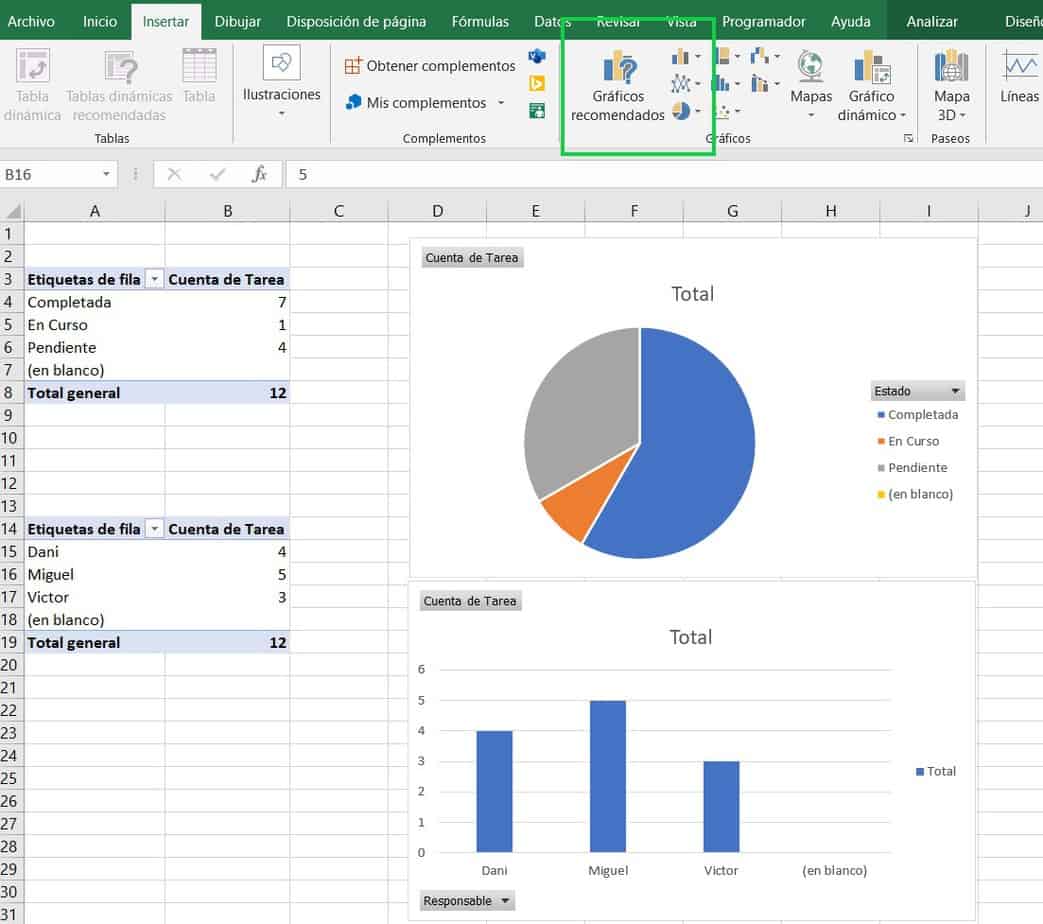Image resolution: width=1043 pixels, height=924 pixels.
Task: Click the Completada legend entry
Action: point(917,414)
